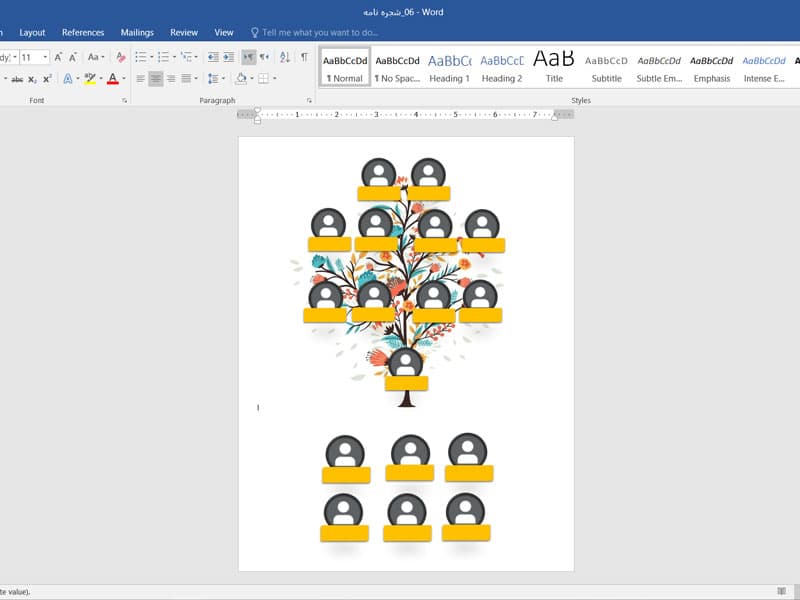800x600 pixels.
Task: Toggle Subscript formatting
Action: coord(32,79)
